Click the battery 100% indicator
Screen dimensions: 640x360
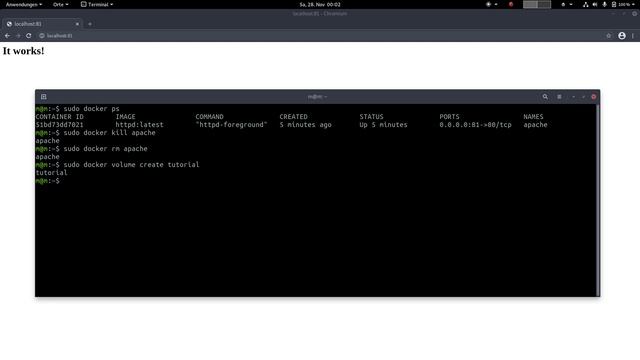620,4
